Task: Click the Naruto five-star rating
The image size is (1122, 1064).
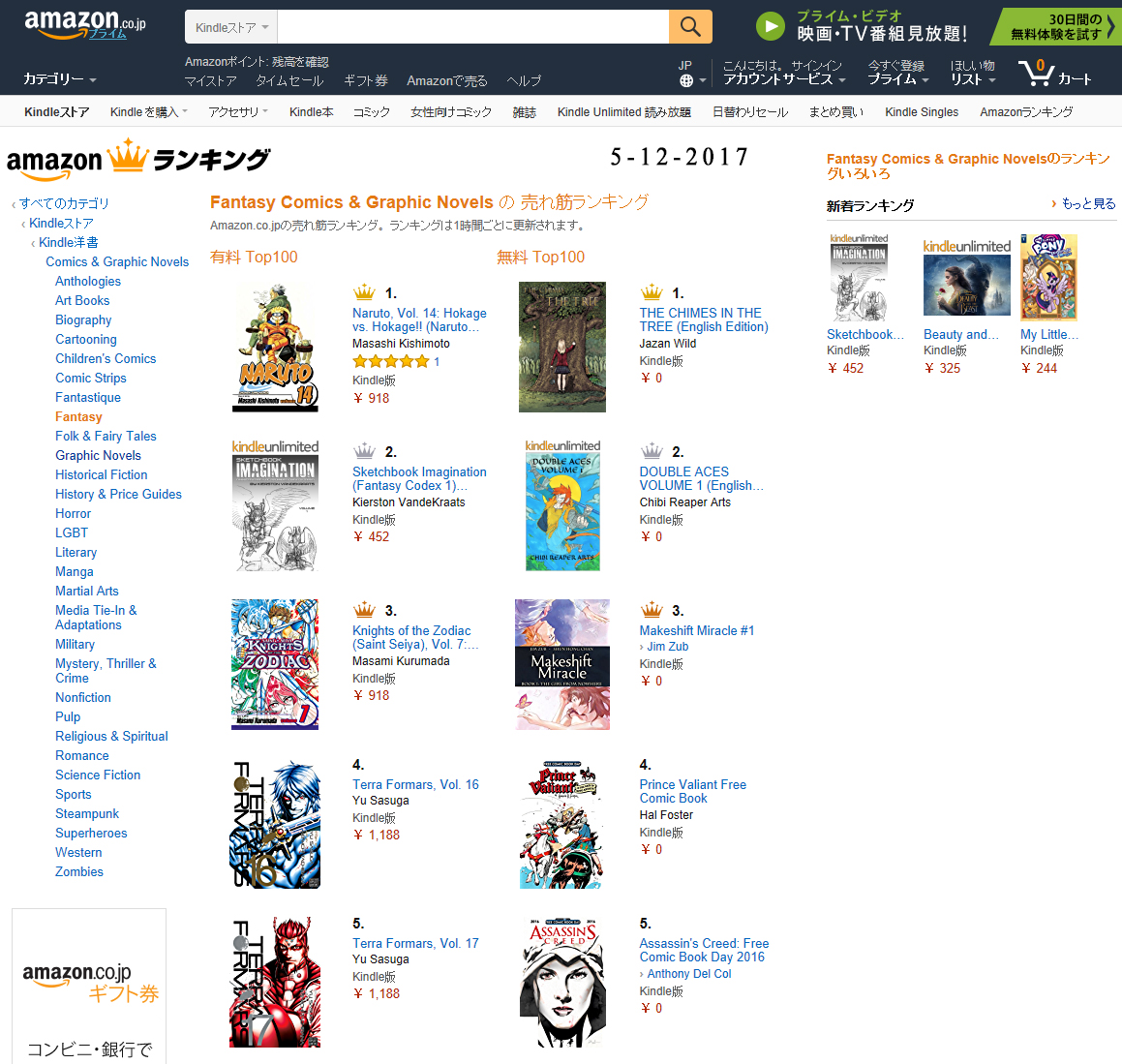Action: click(x=391, y=361)
